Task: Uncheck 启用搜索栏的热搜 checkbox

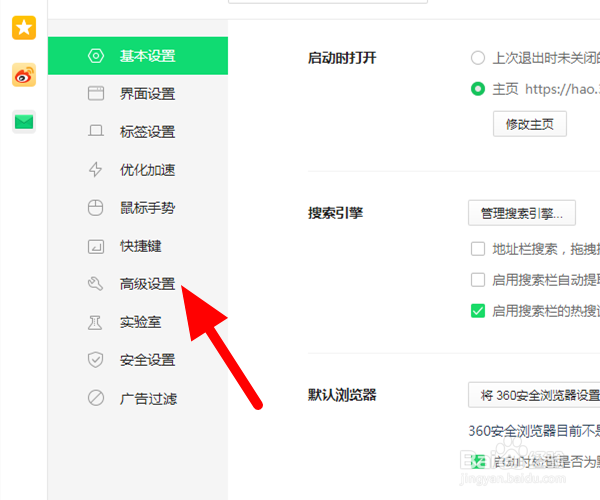Action: [478, 311]
